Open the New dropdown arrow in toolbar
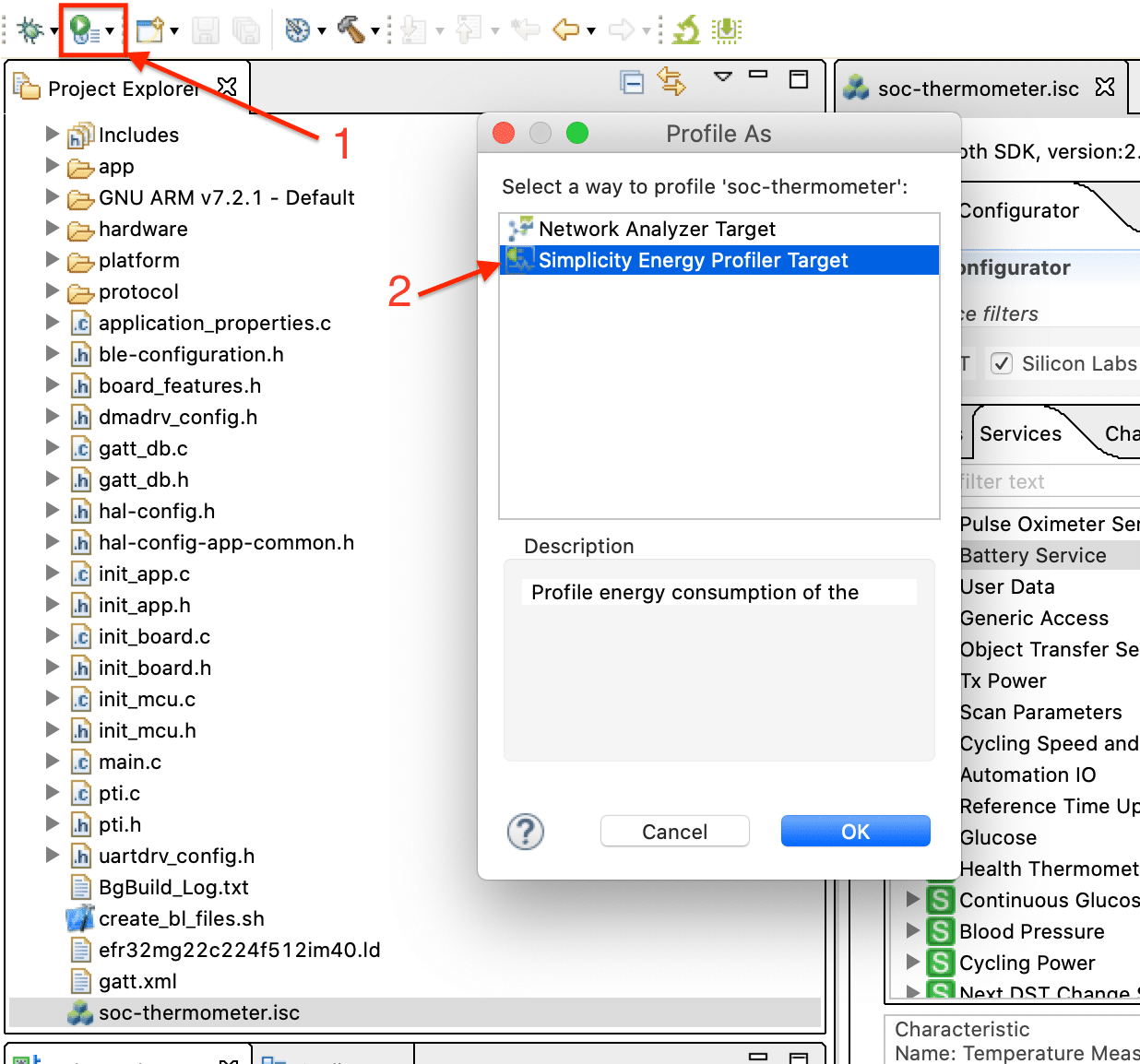The width and height of the screenshot is (1140, 1064). [174, 29]
